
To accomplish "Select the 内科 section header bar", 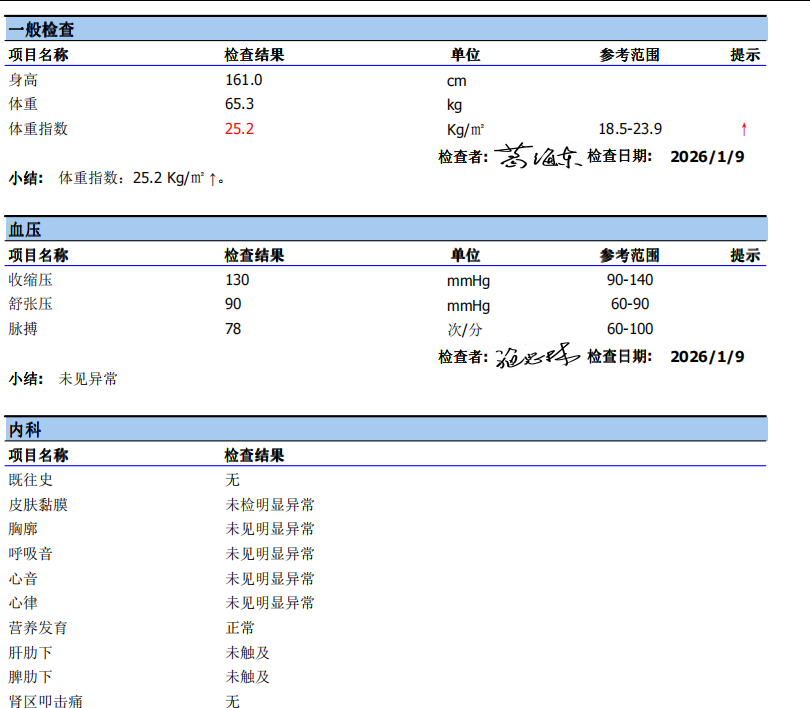I will pos(386,430).
